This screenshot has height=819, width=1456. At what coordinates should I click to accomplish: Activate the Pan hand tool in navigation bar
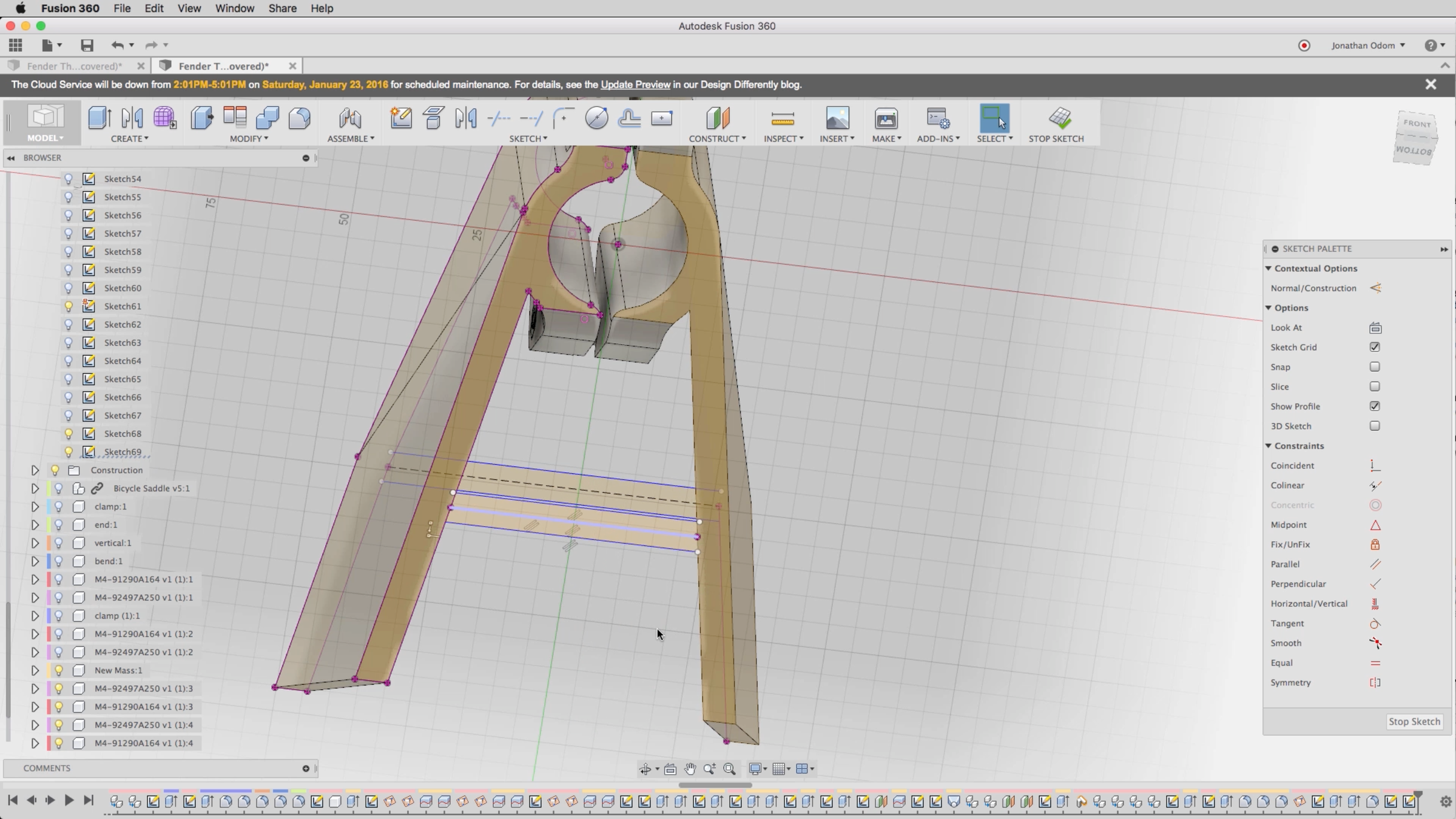690,769
